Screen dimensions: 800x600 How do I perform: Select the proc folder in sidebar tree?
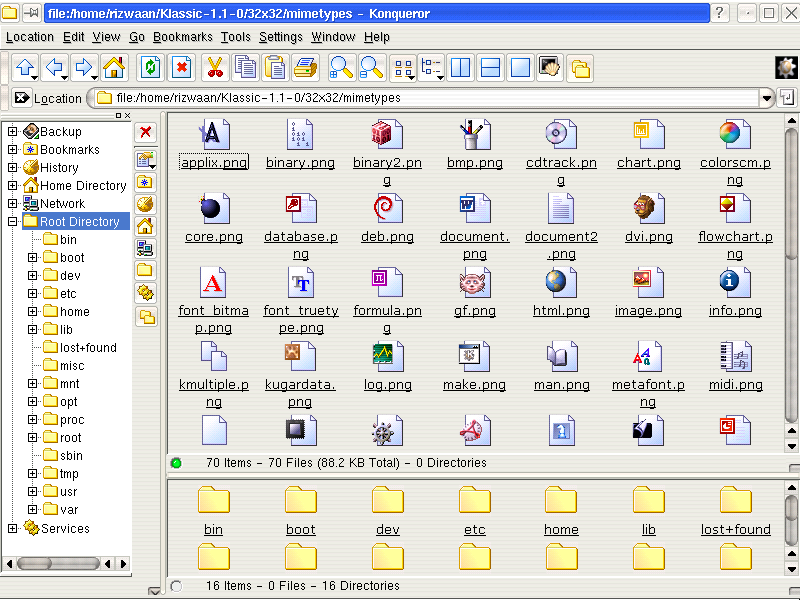[x=72, y=419]
